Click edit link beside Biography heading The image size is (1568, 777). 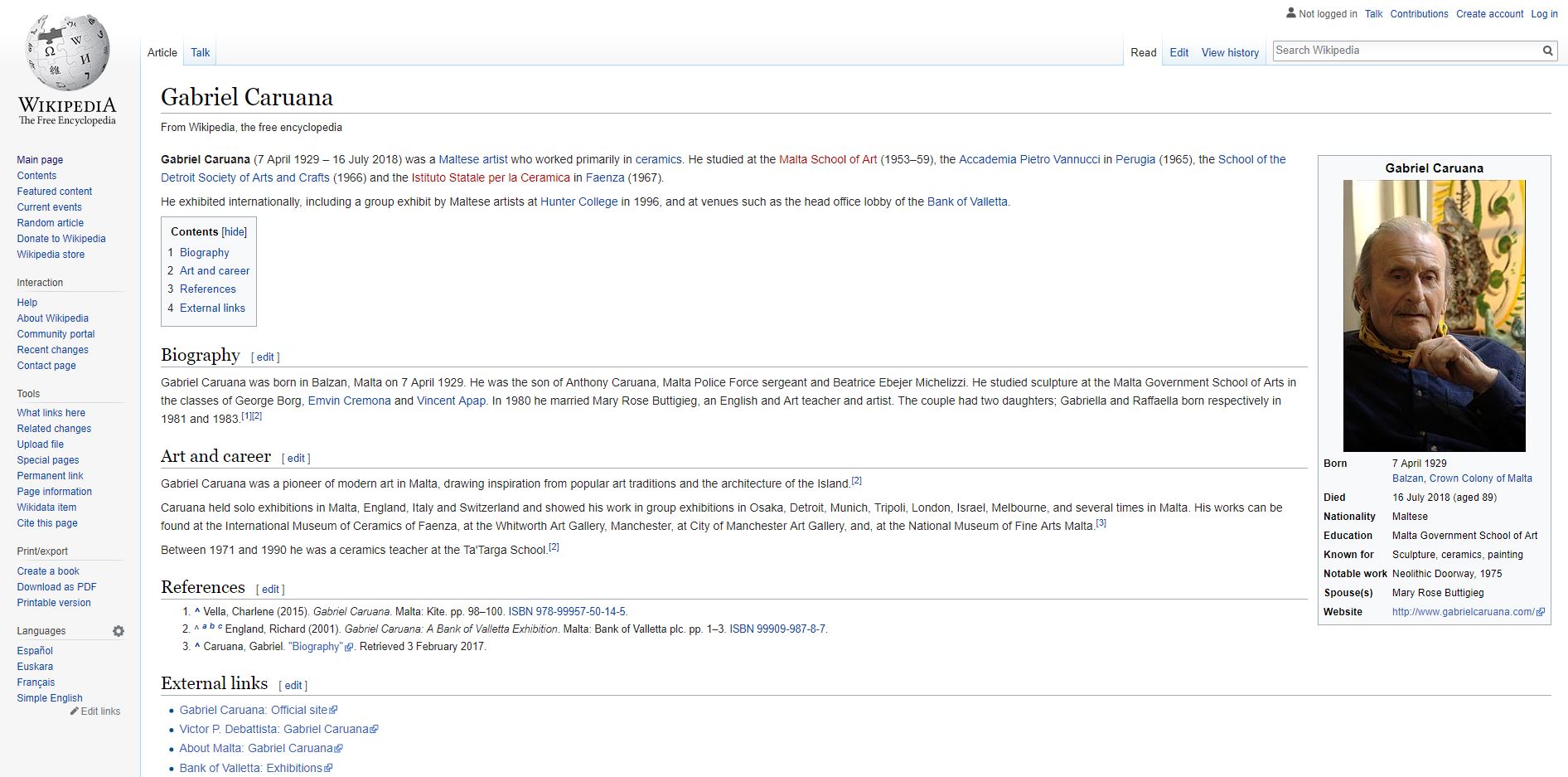(x=265, y=357)
